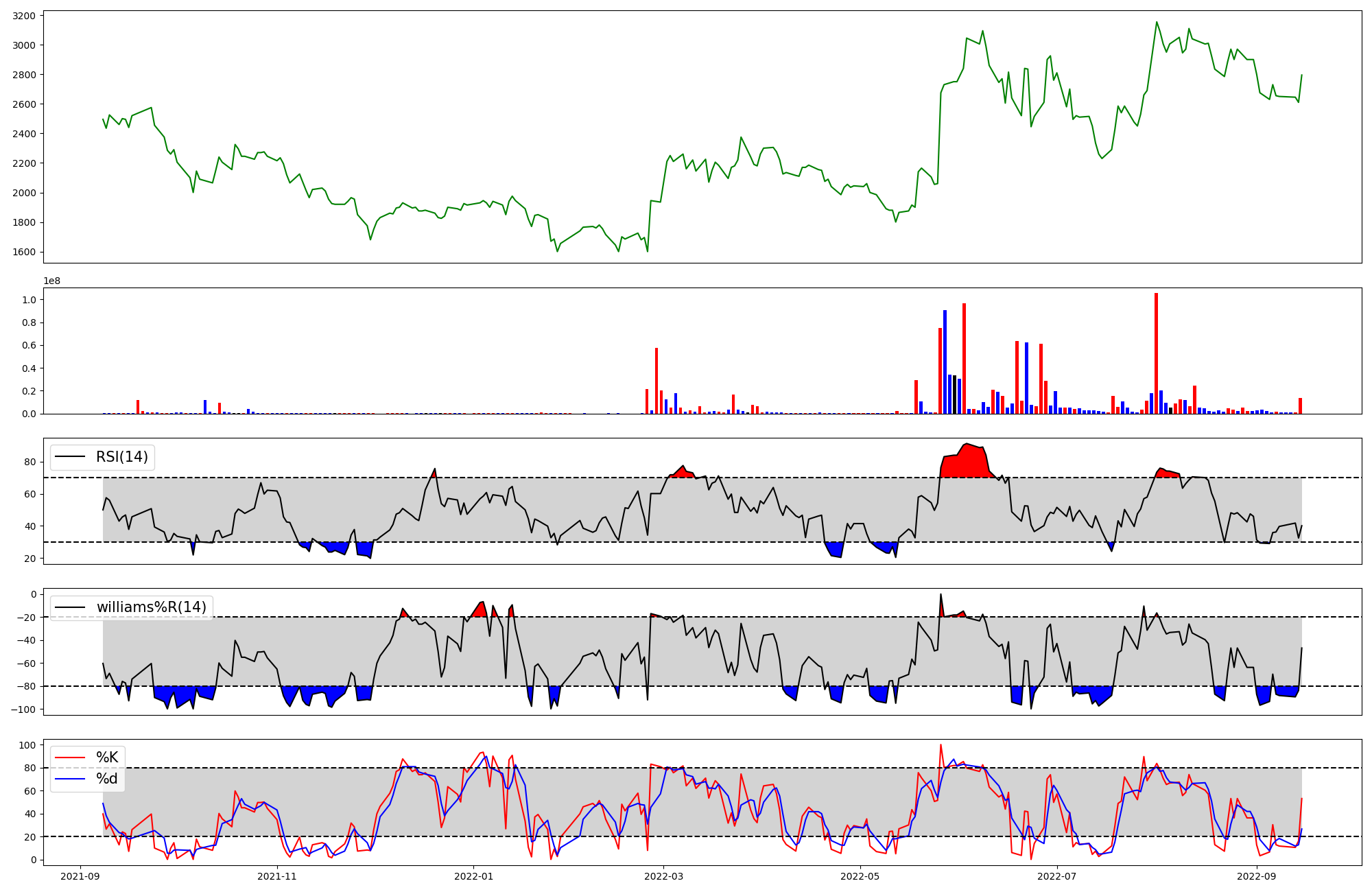Click the 2022-03 x-axis date label
The image size is (1372, 892).
(x=663, y=876)
